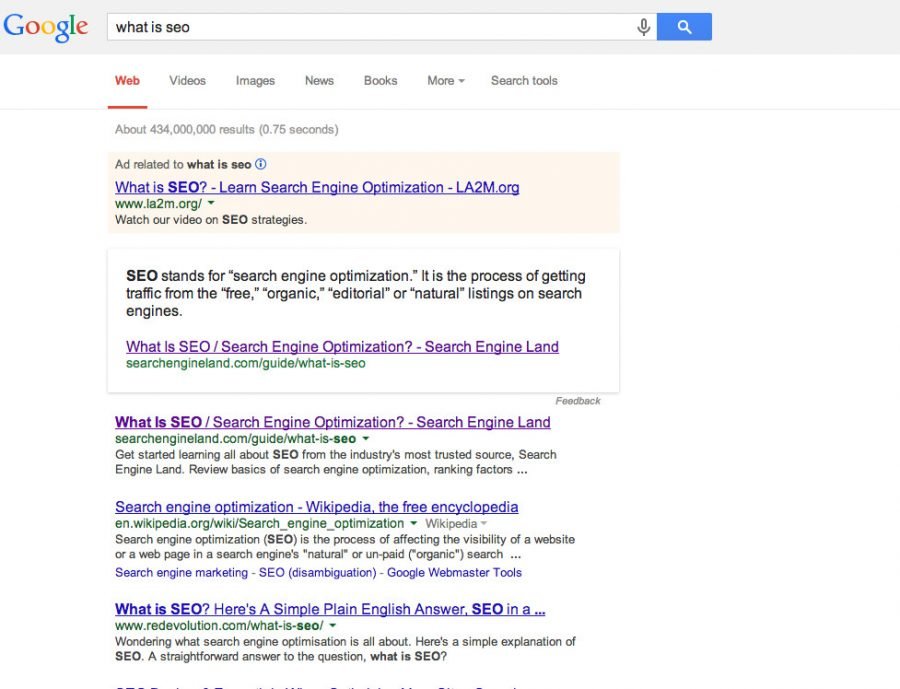Switch to the Books tab

381,81
